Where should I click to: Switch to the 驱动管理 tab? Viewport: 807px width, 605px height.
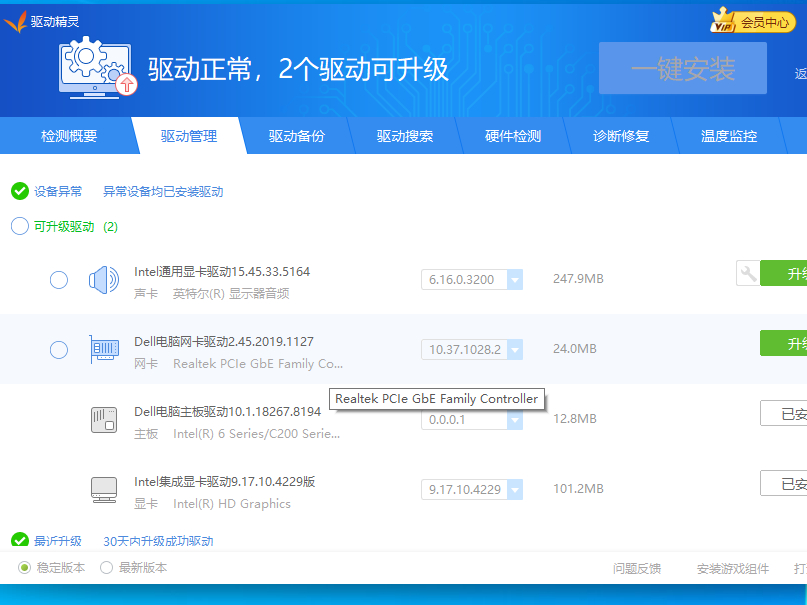coord(189,136)
